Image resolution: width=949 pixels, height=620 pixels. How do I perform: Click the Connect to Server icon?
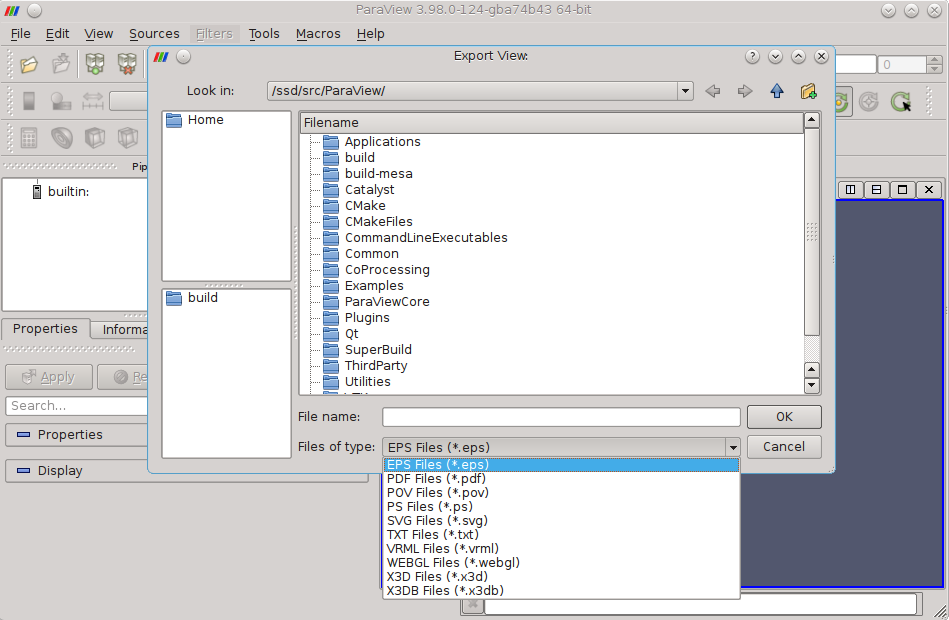[93, 62]
